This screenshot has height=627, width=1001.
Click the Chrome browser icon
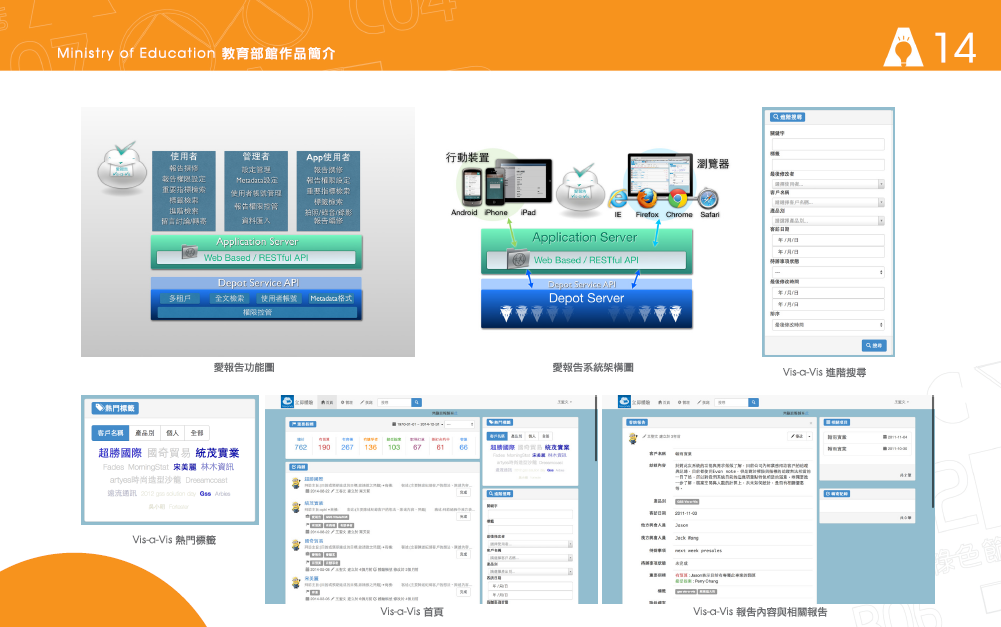678,197
